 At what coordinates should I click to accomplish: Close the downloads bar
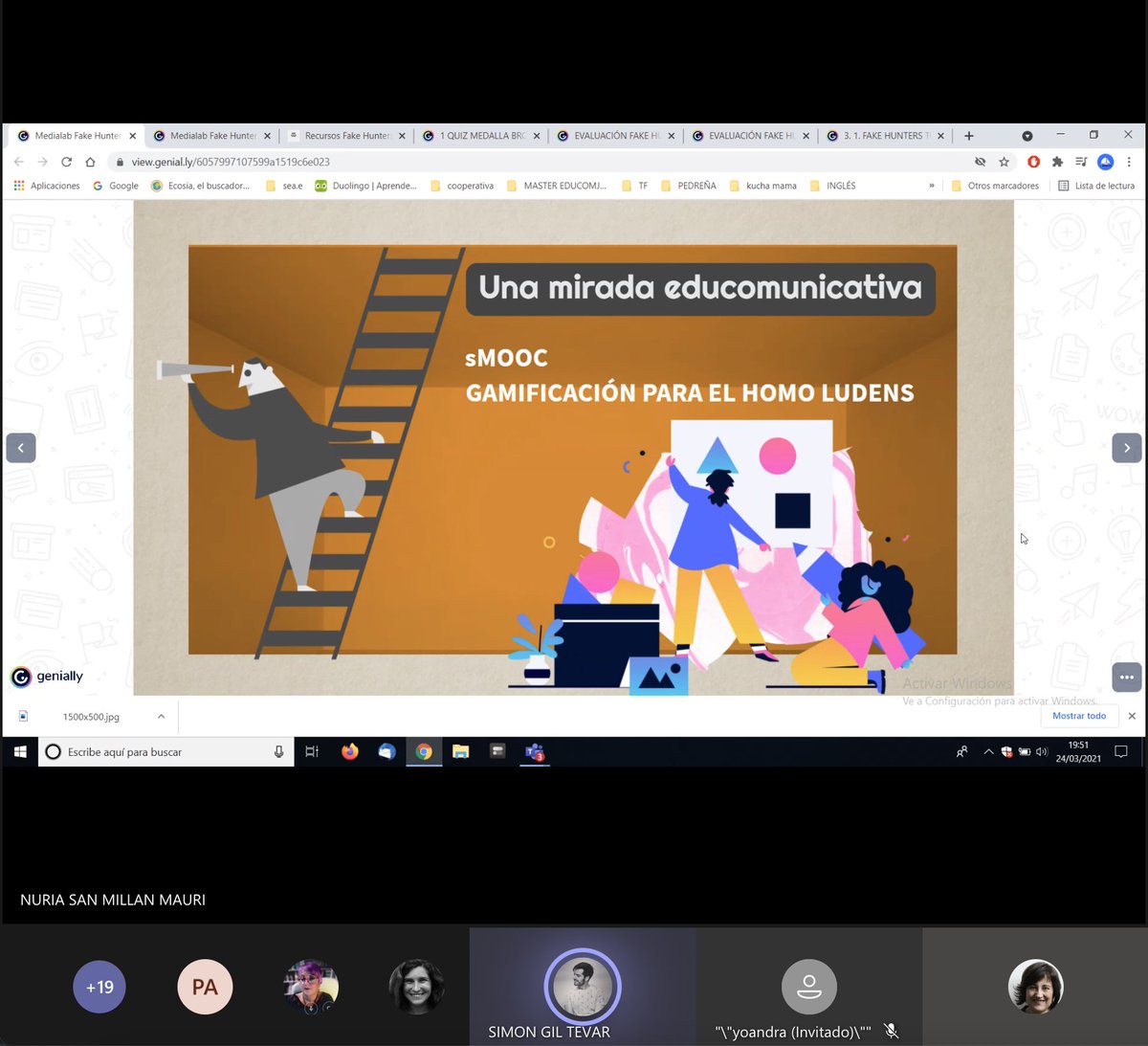click(x=1132, y=716)
